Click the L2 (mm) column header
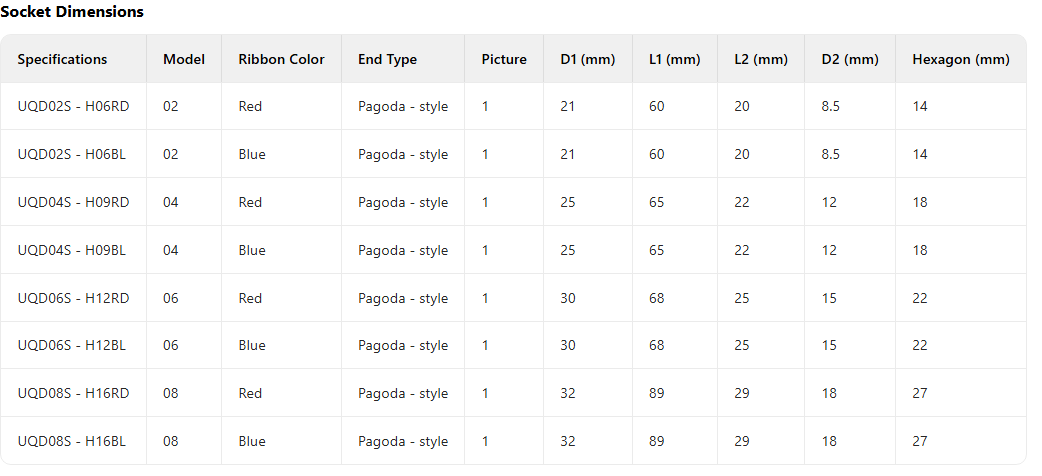 click(x=761, y=59)
